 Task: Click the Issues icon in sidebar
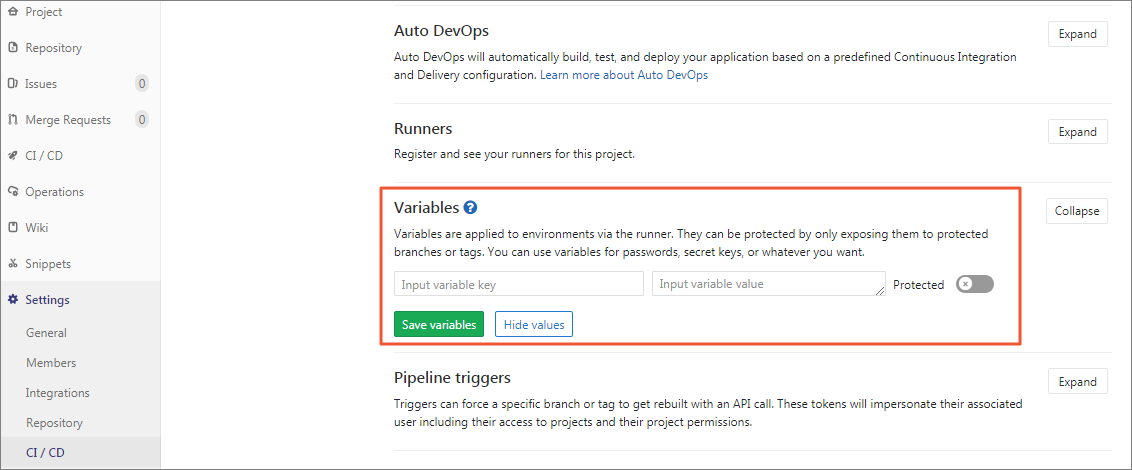pos(12,84)
